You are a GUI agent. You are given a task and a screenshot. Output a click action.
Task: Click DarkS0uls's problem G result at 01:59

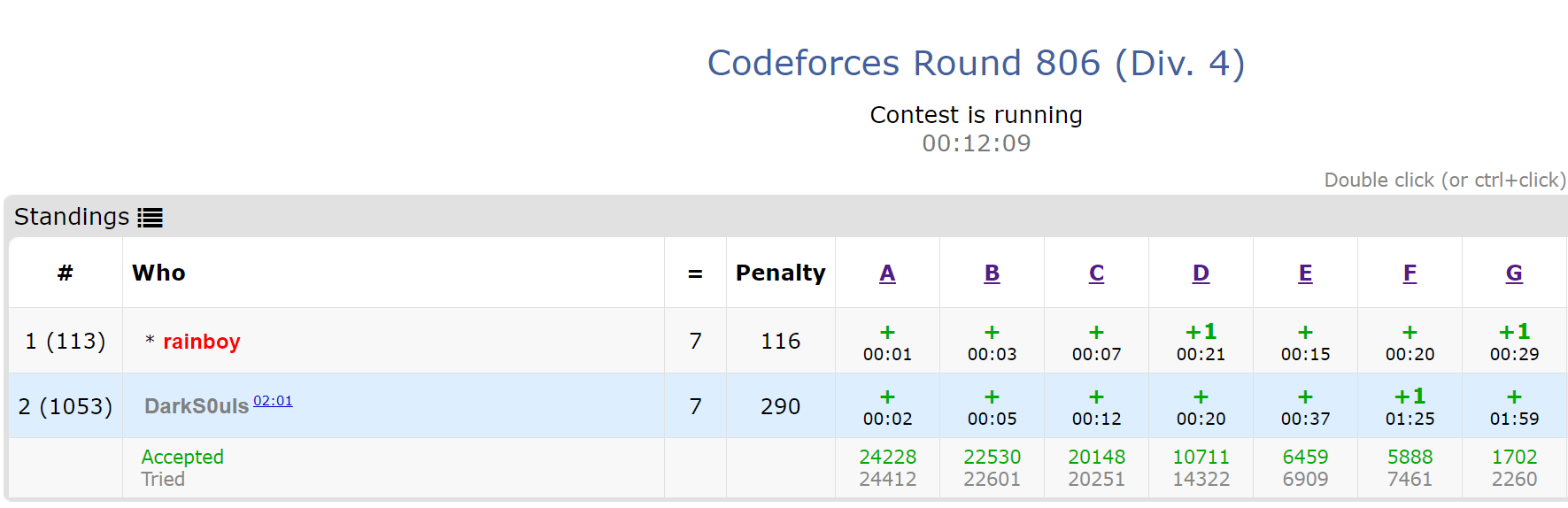click(1514, 407)
